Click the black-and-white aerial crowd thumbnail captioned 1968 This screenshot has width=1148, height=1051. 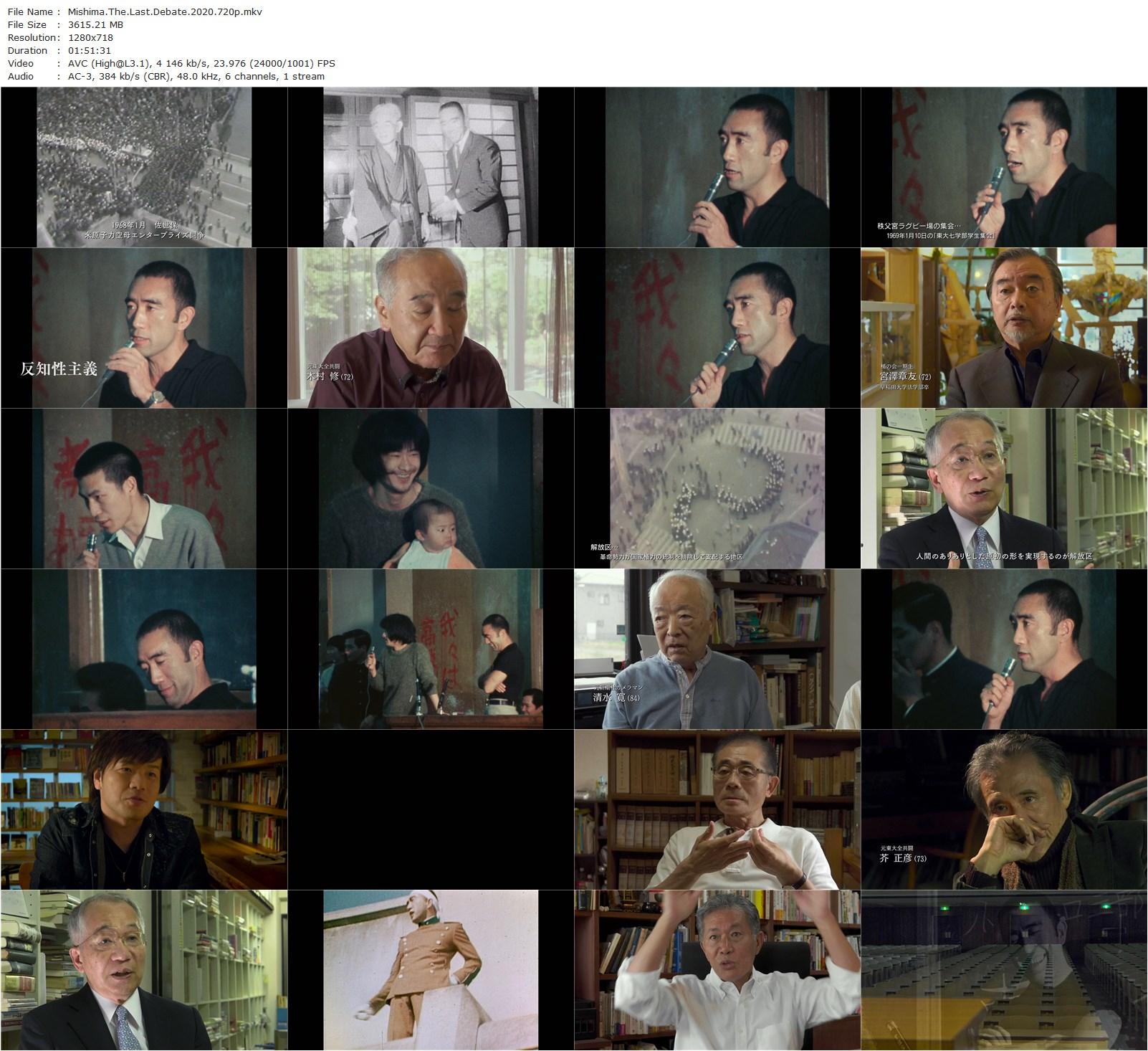coord(143,168)
